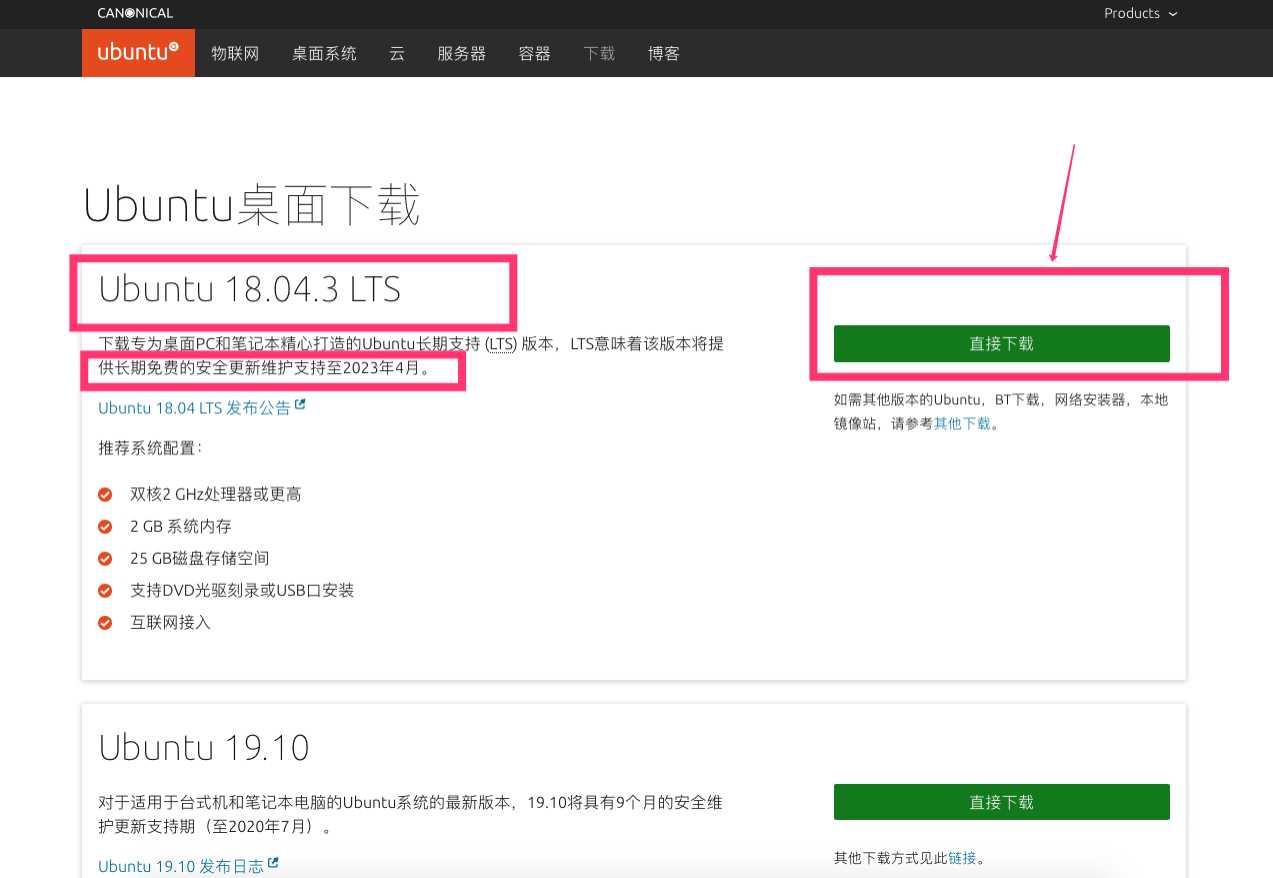Click the 双核2 GHz处理器或更高 text
The height and width of the screenshot is (878, 1273).
216,494
